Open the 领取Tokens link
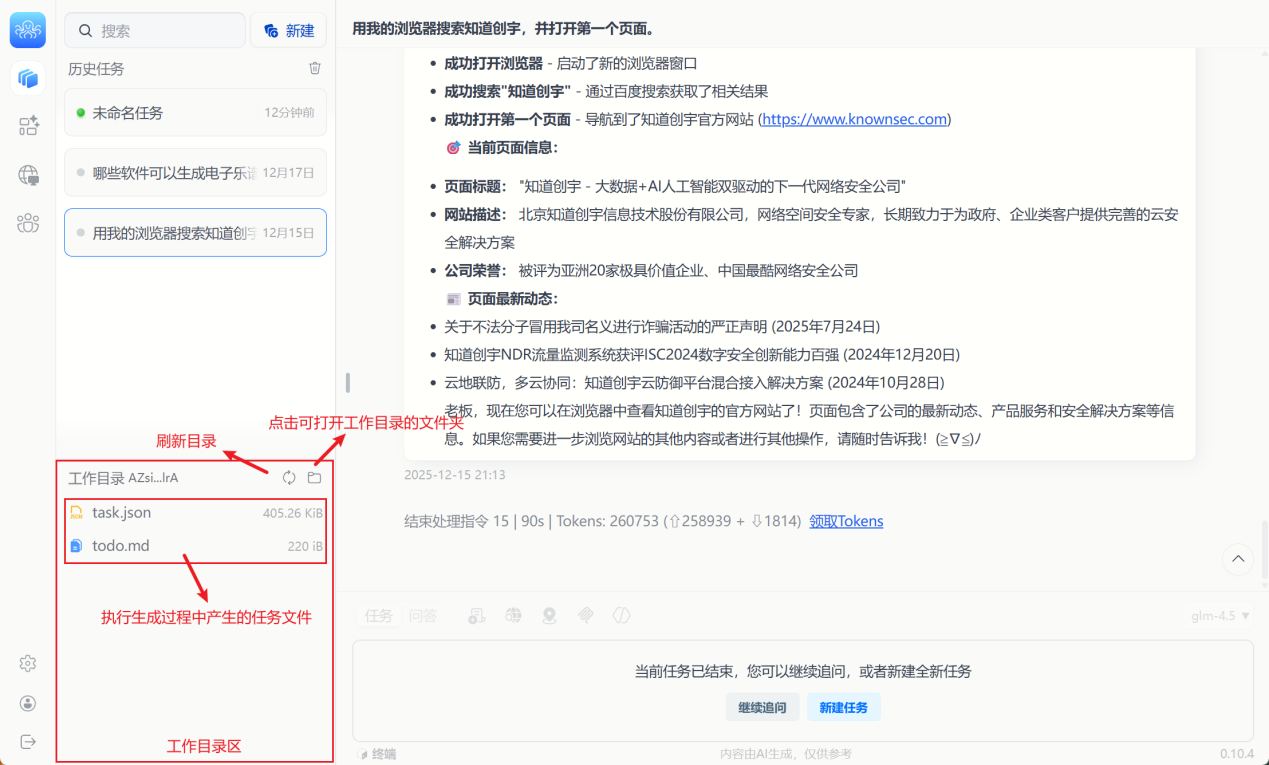This screenshot has width=1269, height=765. (x=846, y=521)
